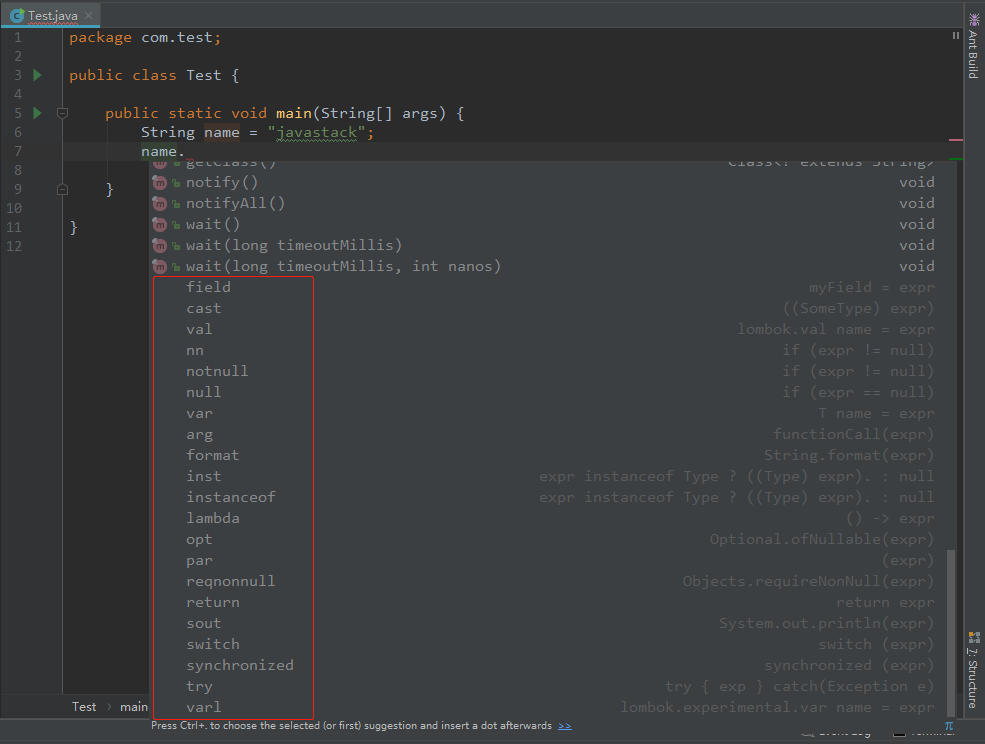The width and height of the screenshot is (985, 744).
Task: Click the Ant Build spider icon
Action: point(974,19)
